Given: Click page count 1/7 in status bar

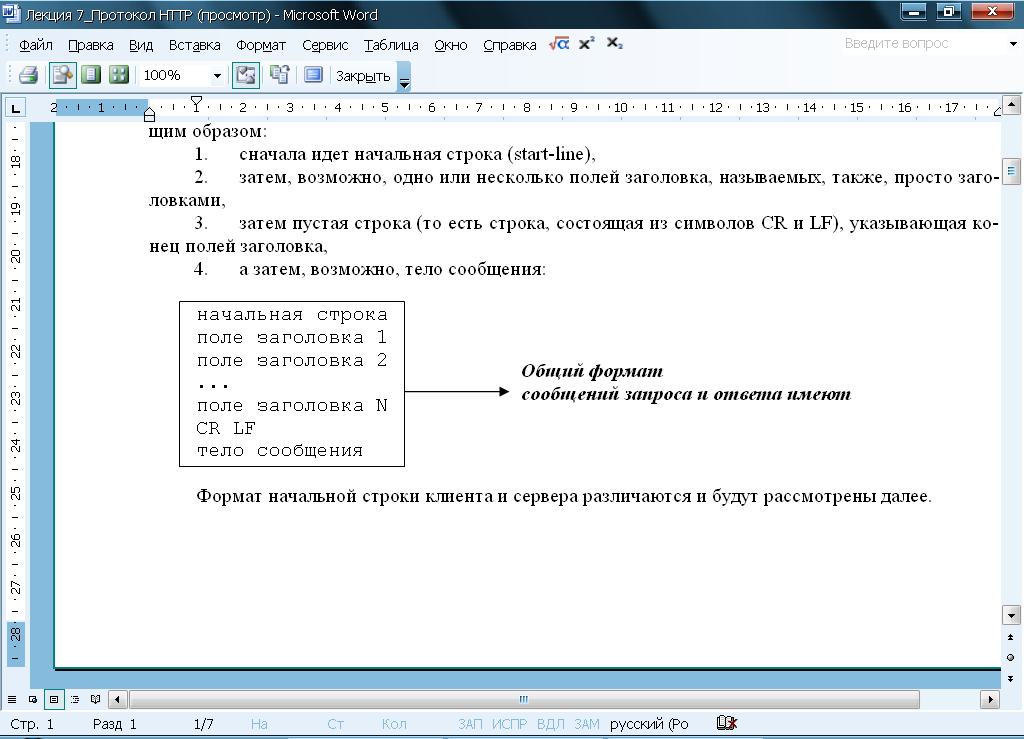Looking at the screenshot, I should coord(204,724).
